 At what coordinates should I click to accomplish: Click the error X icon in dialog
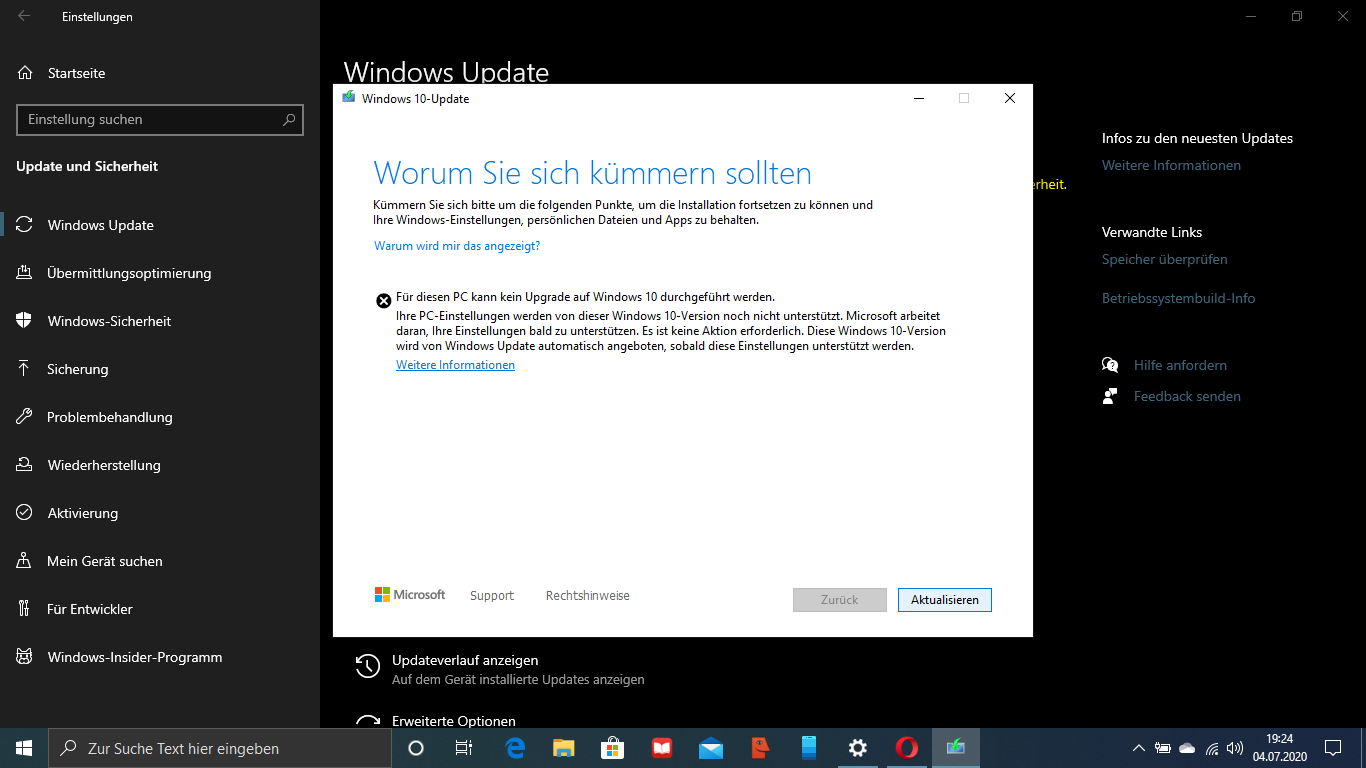383,300
